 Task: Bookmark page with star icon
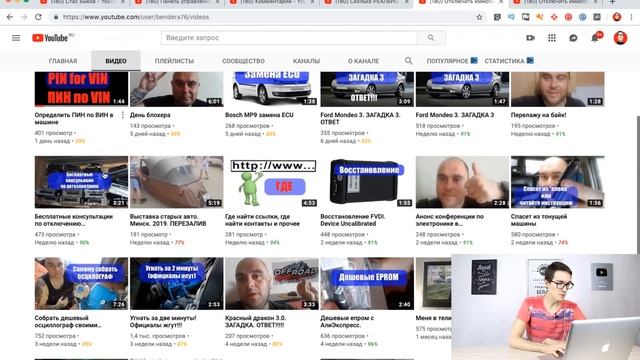point(479,17)
